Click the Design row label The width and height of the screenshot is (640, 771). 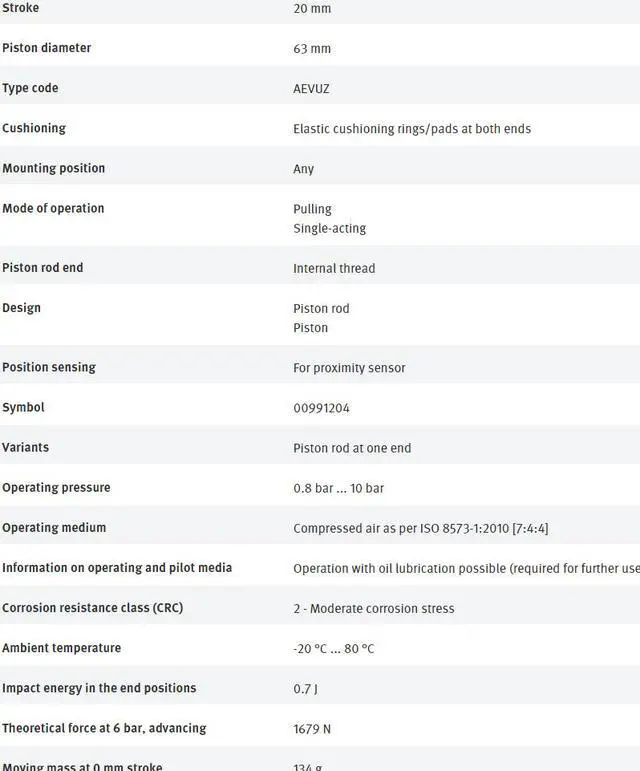click(x=21, y=307)
